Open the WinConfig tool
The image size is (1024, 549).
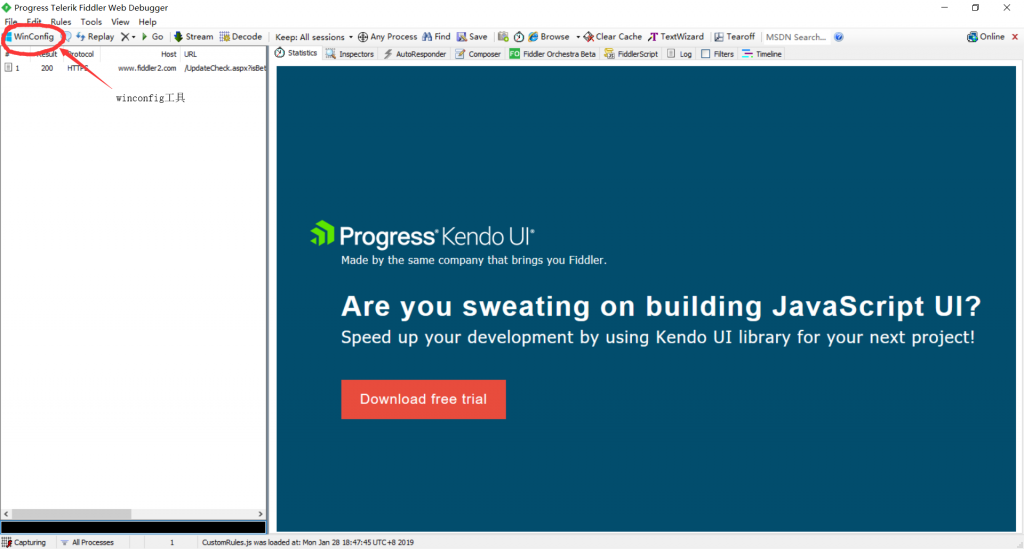pyautogui.click(x=30, y=37)
